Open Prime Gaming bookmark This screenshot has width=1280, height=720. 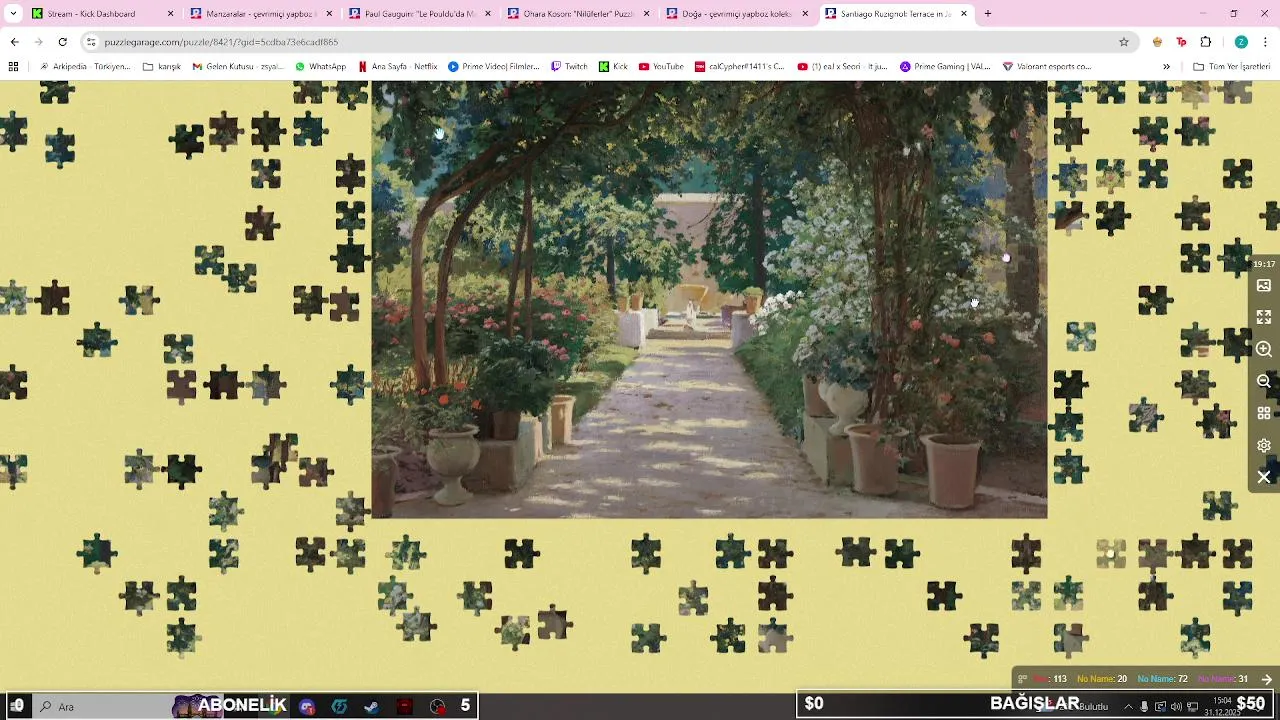(945, 67)
